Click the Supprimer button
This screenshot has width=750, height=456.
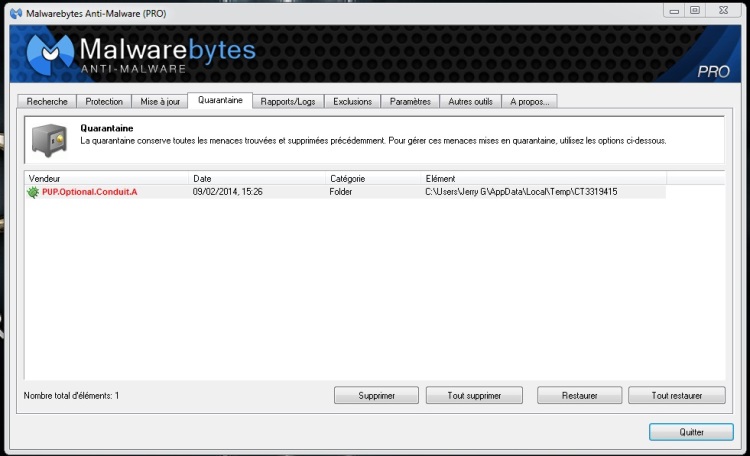coord(376,395)
